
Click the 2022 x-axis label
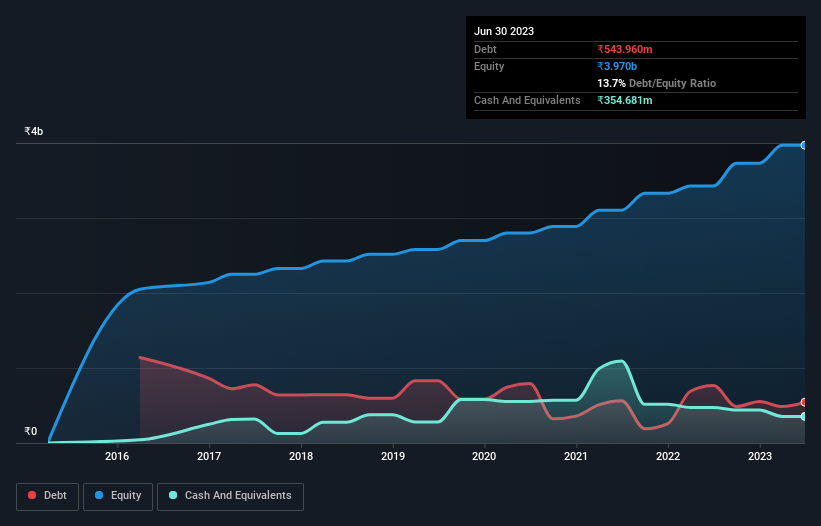pos(668,456)
